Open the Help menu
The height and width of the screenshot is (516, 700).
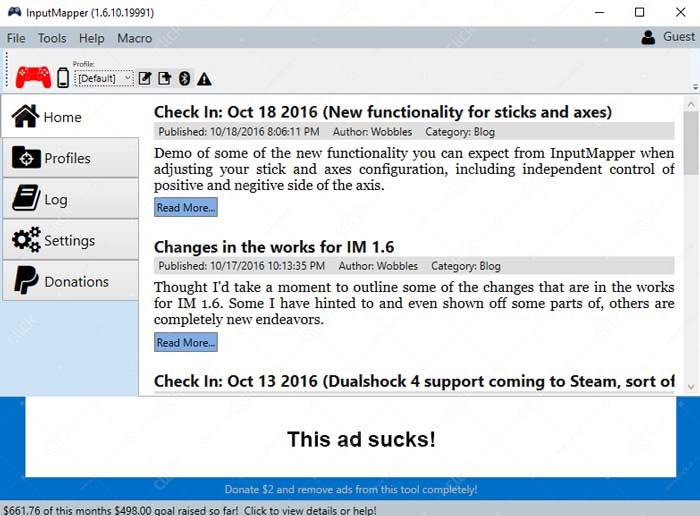click(x=91, y=38)
